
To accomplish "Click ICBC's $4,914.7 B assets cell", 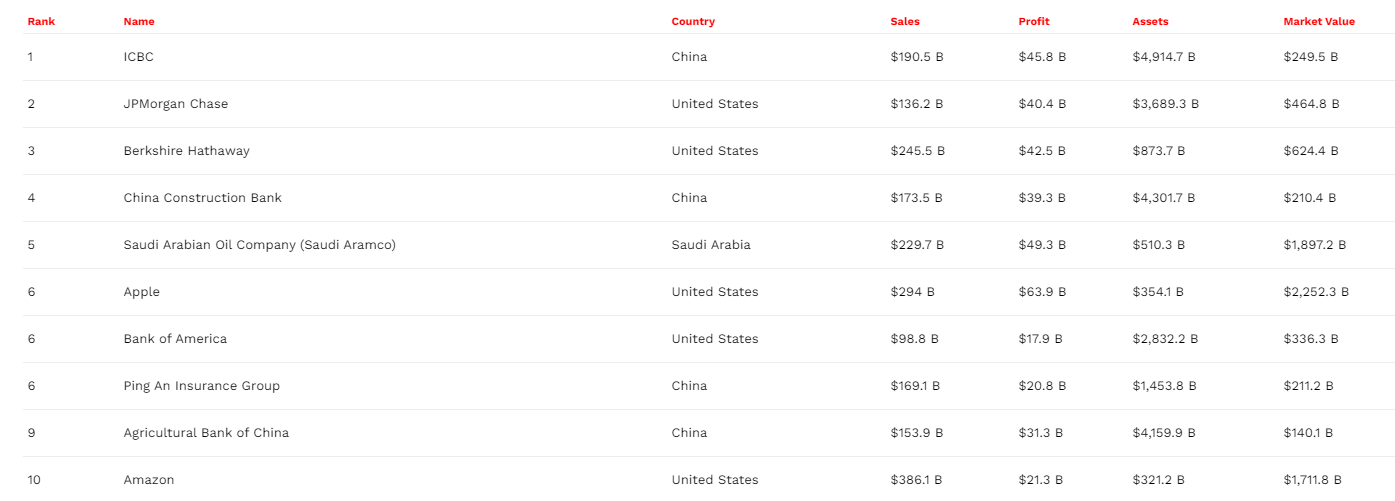I will pos(1164,57).
